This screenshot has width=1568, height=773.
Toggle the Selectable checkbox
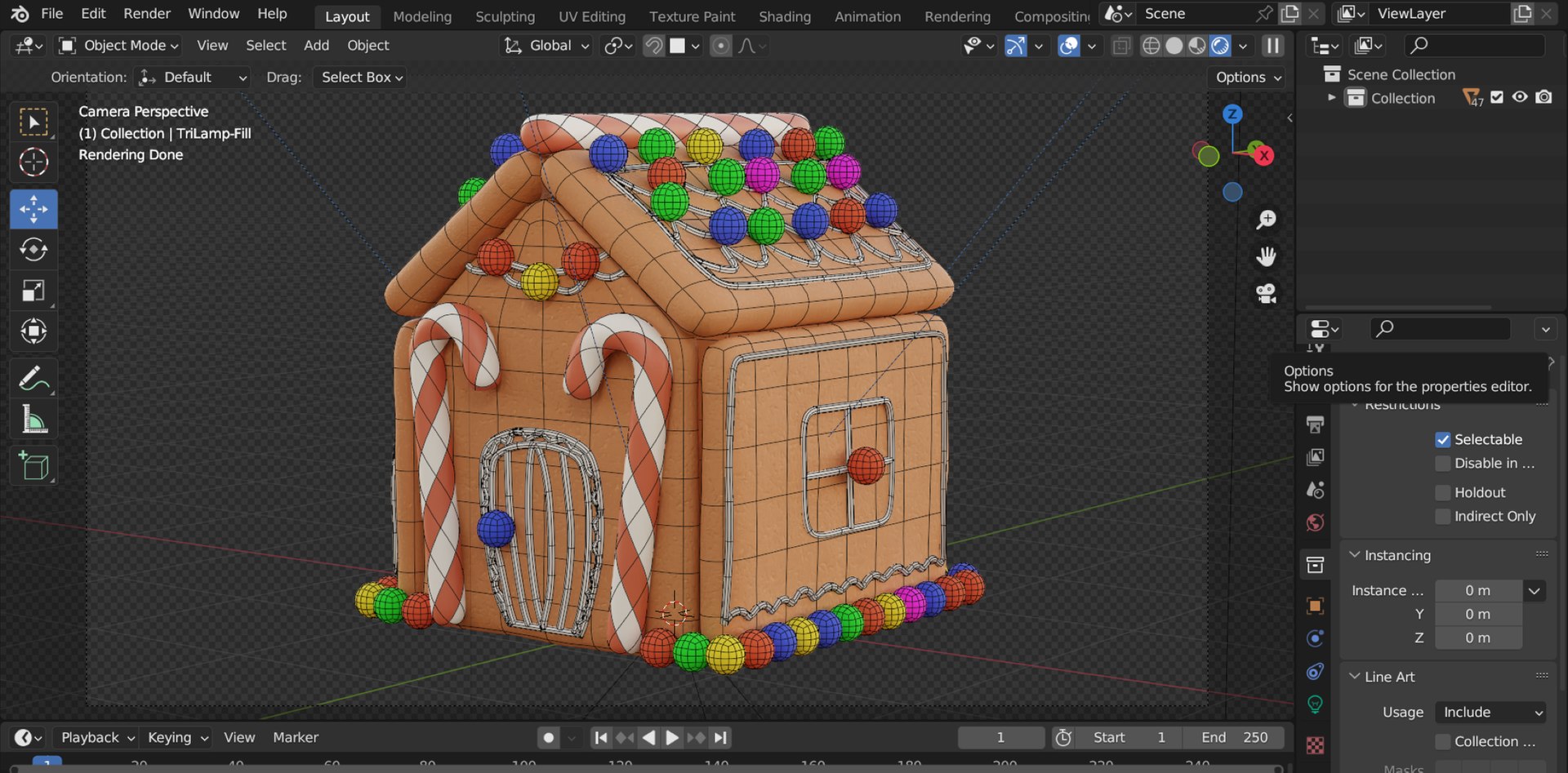pos(1443,439)
